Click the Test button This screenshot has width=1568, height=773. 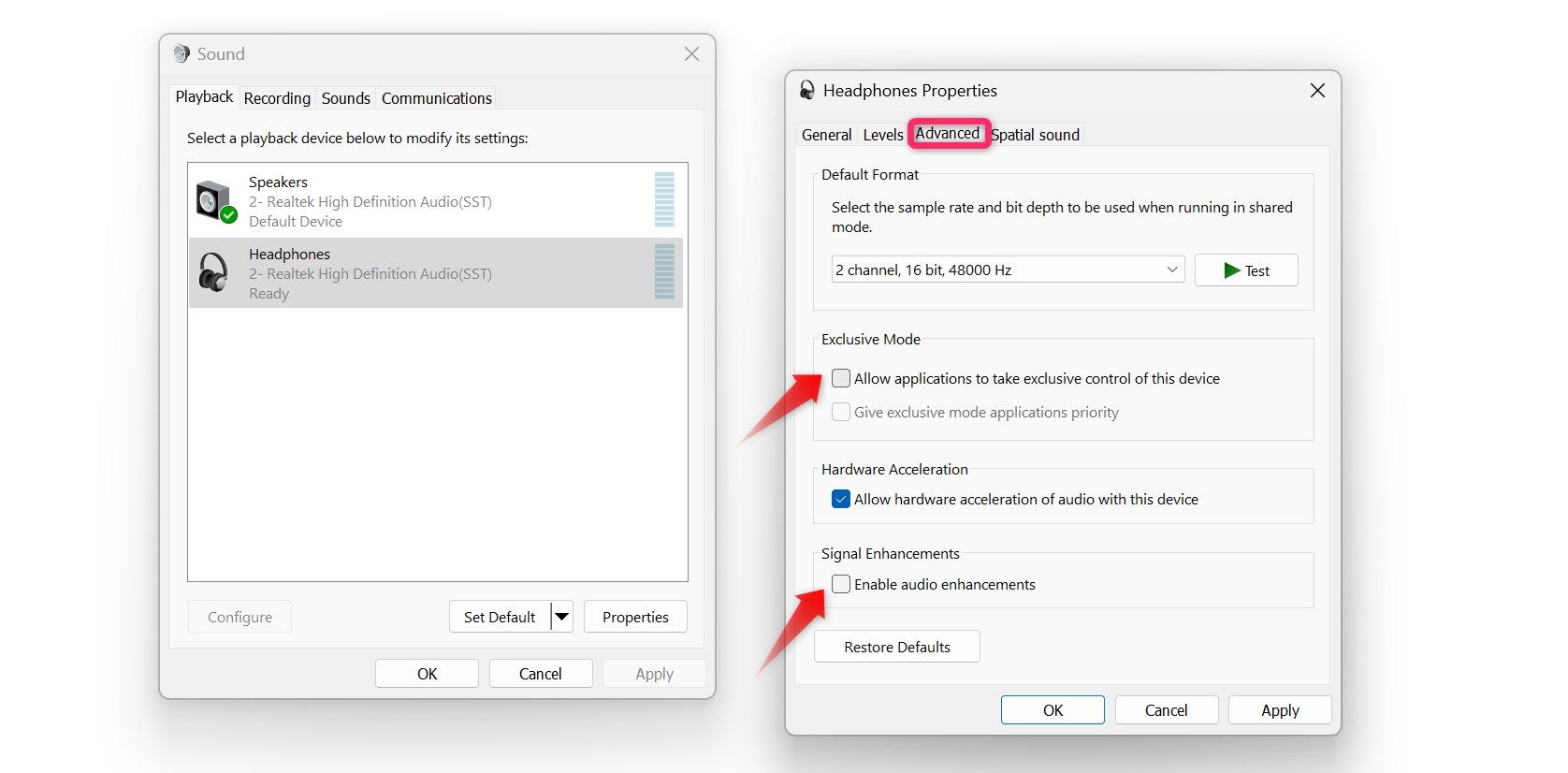[1246, 270]
